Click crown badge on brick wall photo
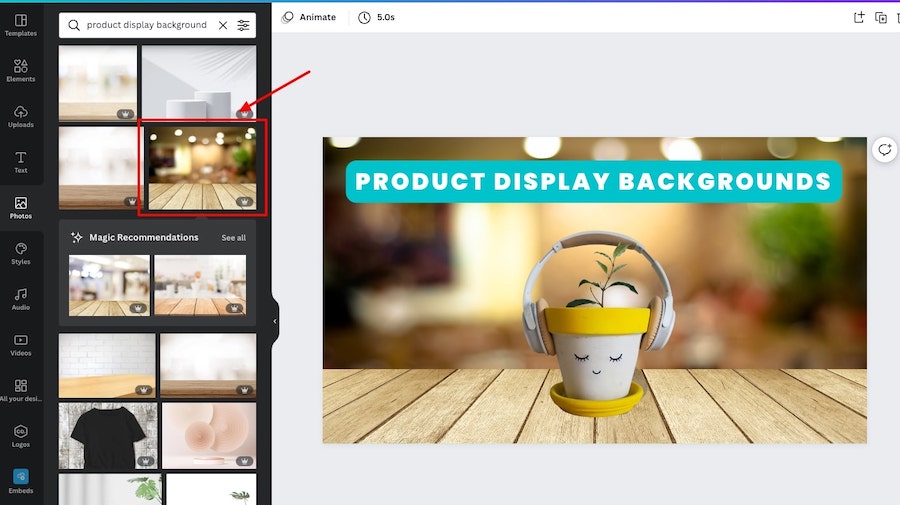 143,390
